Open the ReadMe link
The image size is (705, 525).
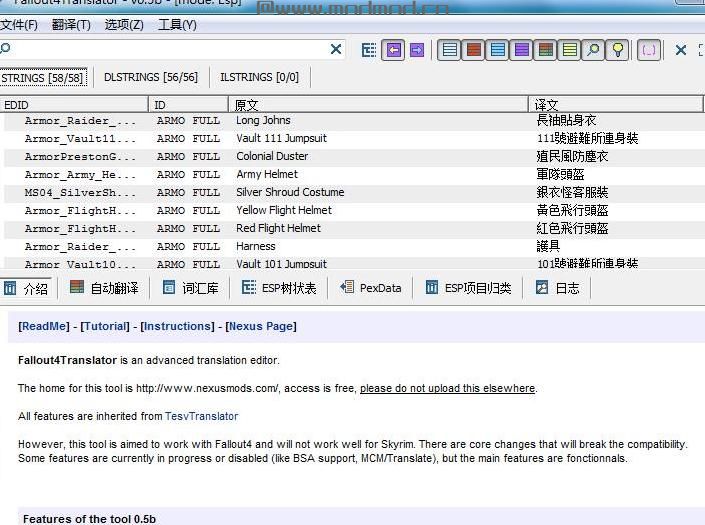[x=44, y=326]
